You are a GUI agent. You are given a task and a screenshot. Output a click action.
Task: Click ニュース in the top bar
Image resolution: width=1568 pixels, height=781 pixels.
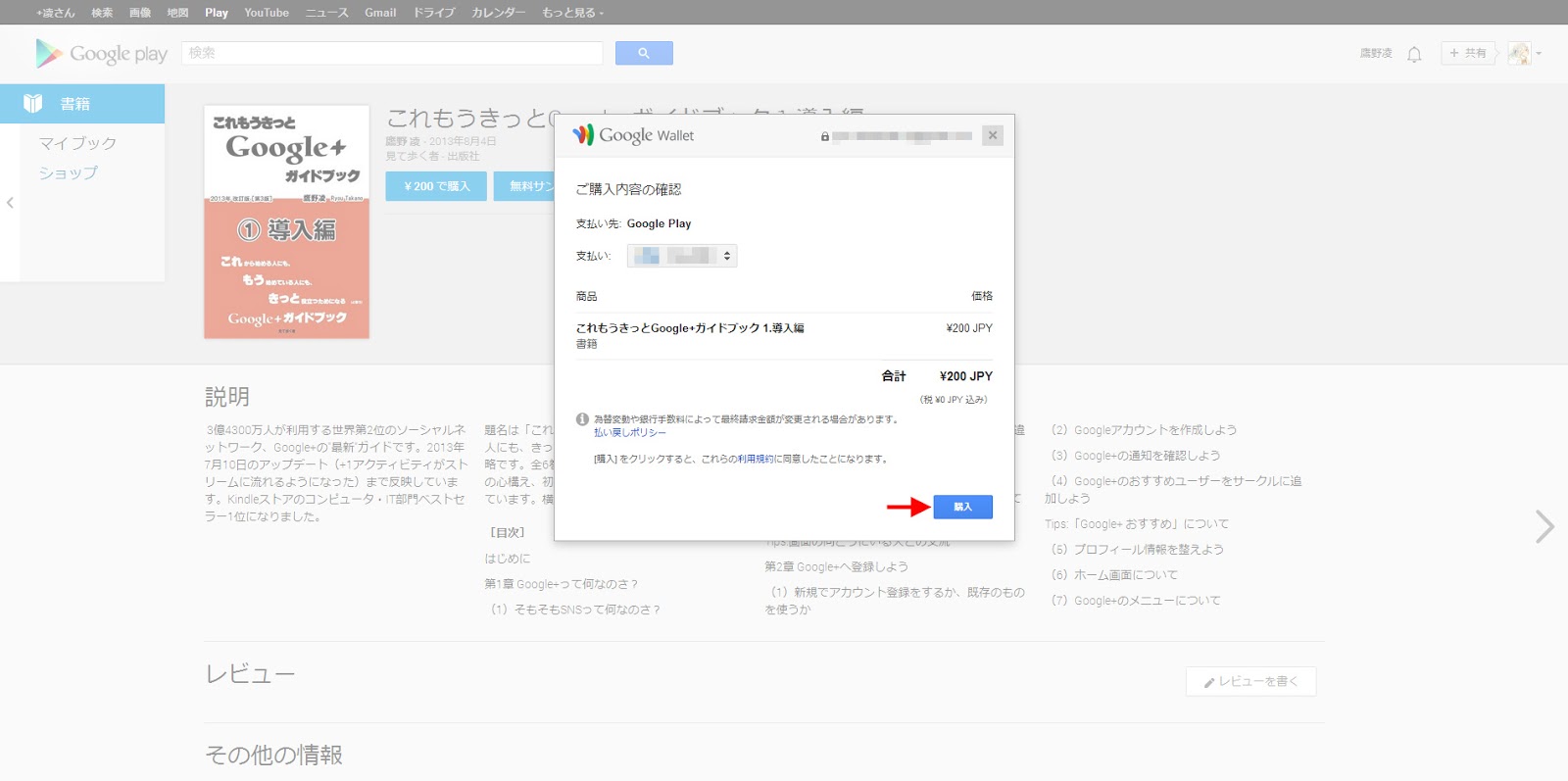point(326,13)
